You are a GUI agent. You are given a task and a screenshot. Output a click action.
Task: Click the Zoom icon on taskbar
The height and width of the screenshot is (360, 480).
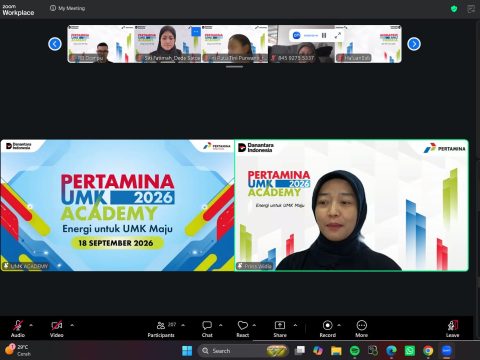[446, 351]
